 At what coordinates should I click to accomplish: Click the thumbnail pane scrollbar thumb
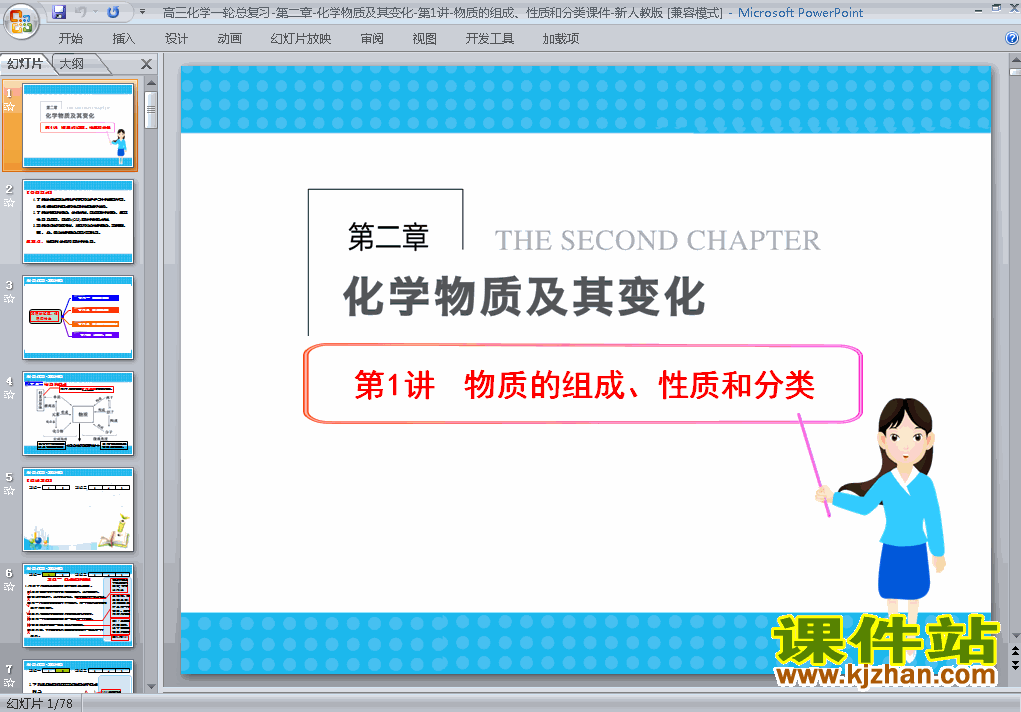coord(151,109)
